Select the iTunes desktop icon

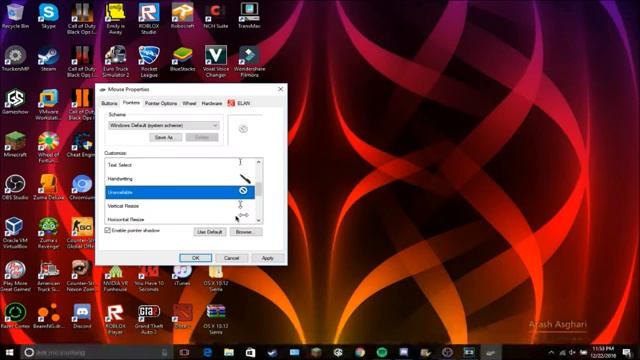tap(182, 275)
